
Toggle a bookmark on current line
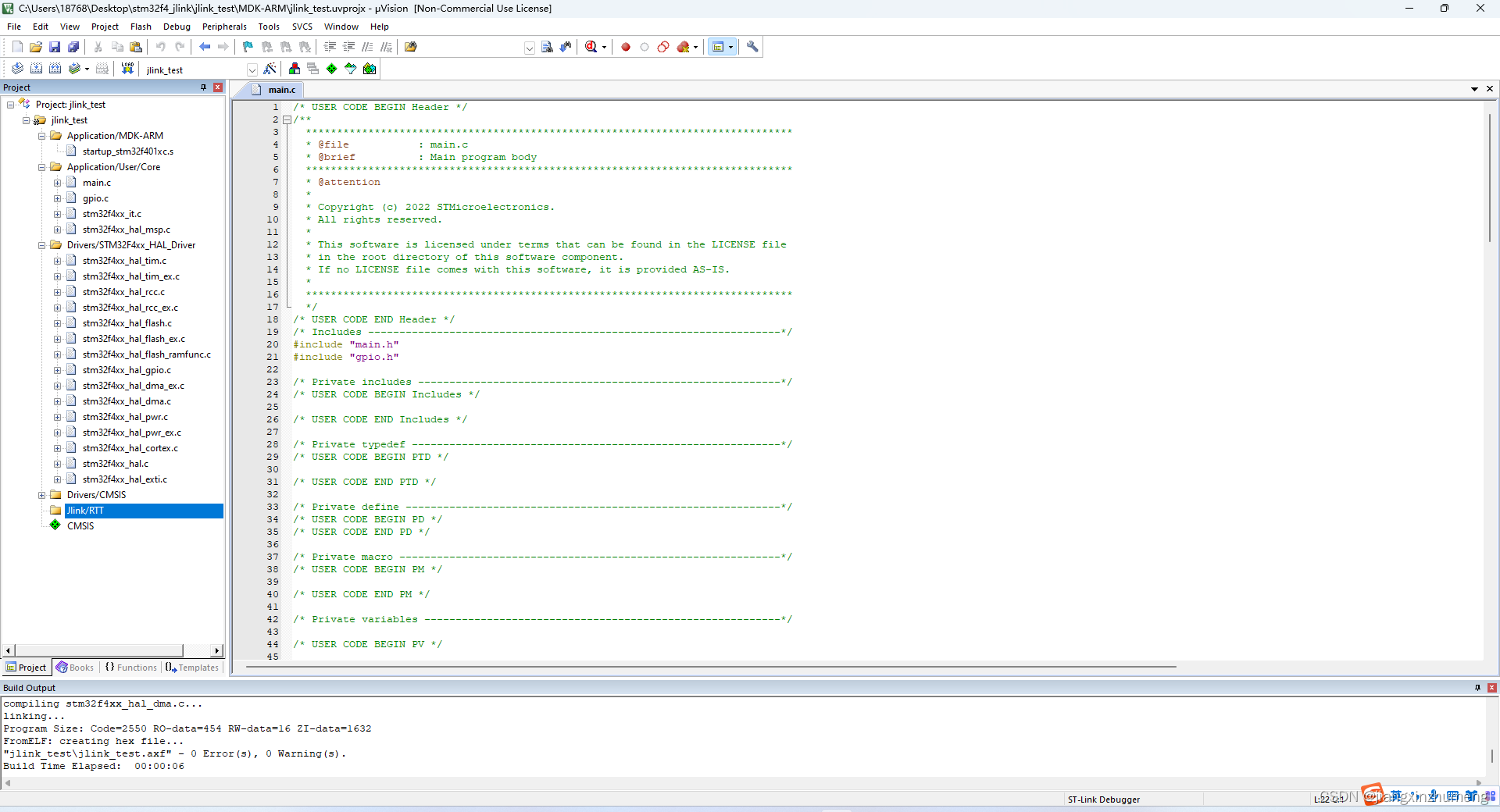(247, 47)
